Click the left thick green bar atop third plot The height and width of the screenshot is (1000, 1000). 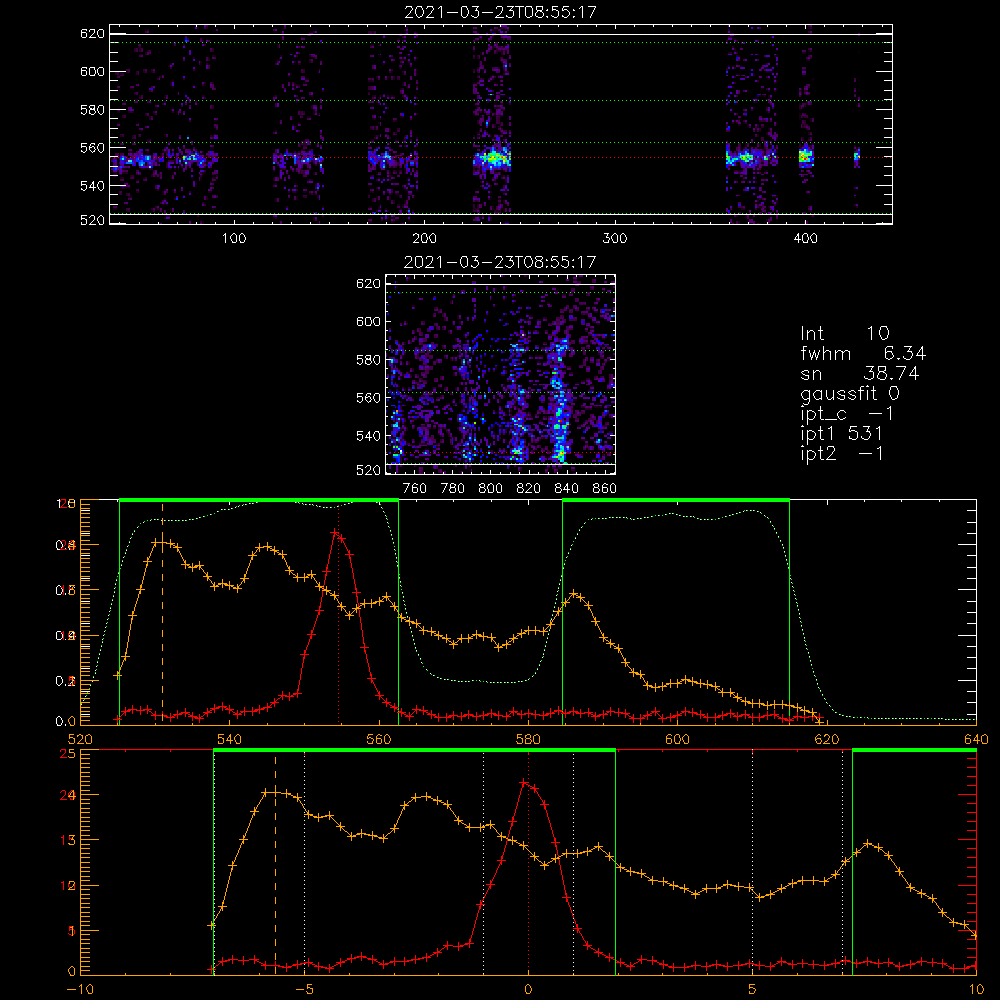(259, 500)
